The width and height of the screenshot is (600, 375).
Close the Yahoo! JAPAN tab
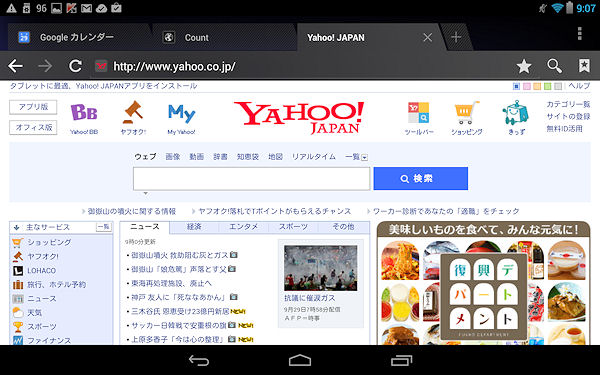[x=427, y=37]
